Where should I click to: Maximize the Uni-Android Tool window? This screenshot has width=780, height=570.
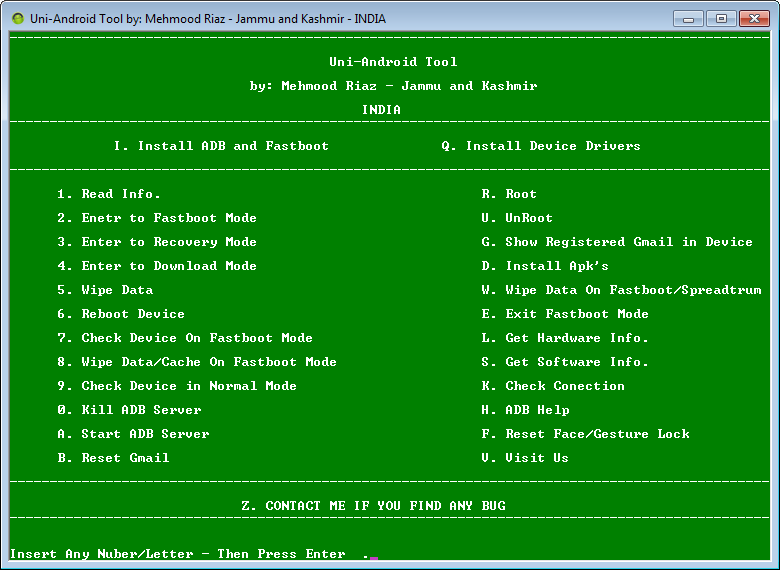click(721, 19)
